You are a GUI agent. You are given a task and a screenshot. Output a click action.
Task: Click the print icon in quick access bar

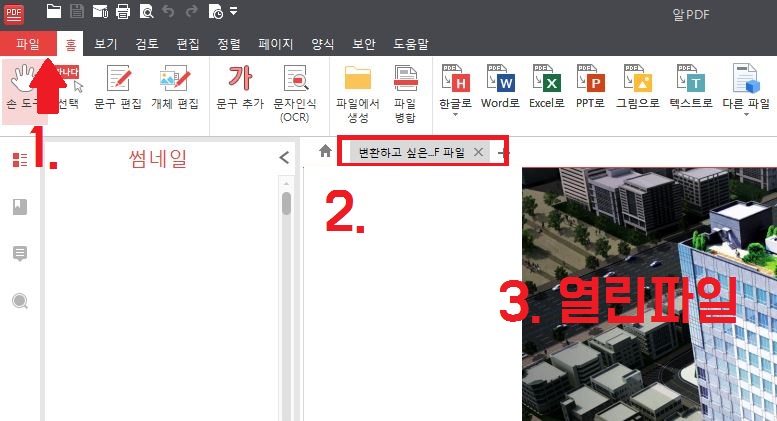click(x=122, y=11)
